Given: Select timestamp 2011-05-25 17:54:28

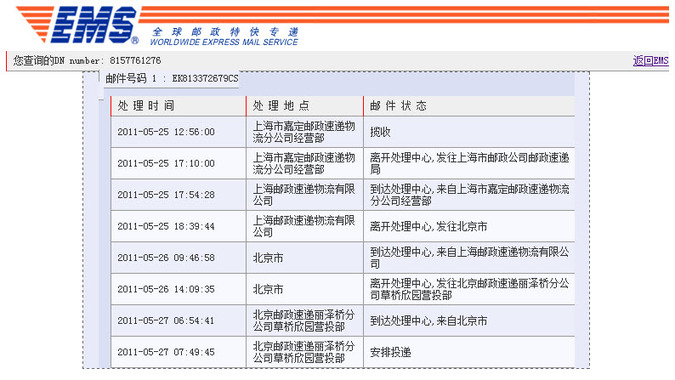Looking at the screenshot, I should tap(166, 195).
